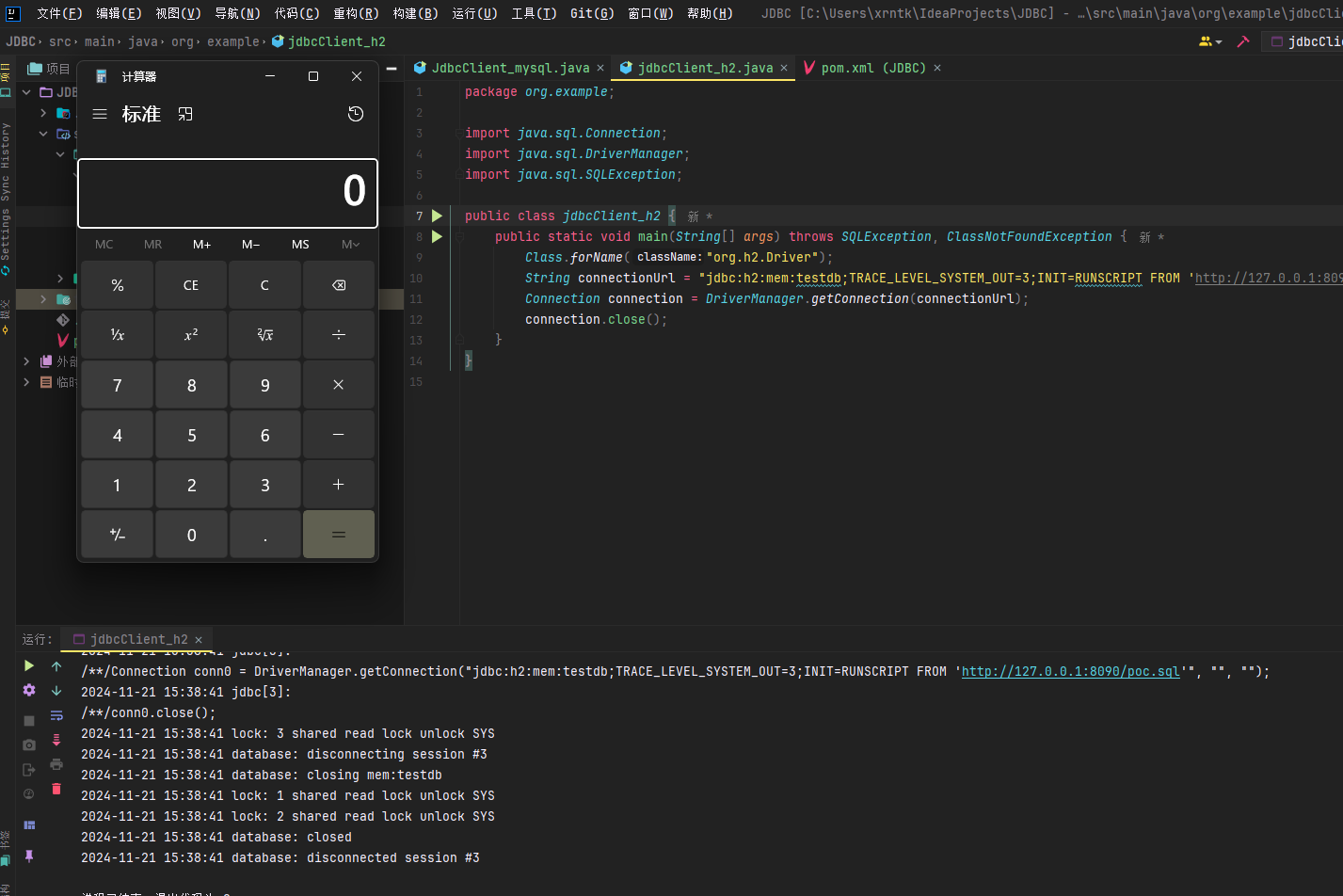Click gutter run icon beside class jdbcClient_h2

(x=437, y=216)
